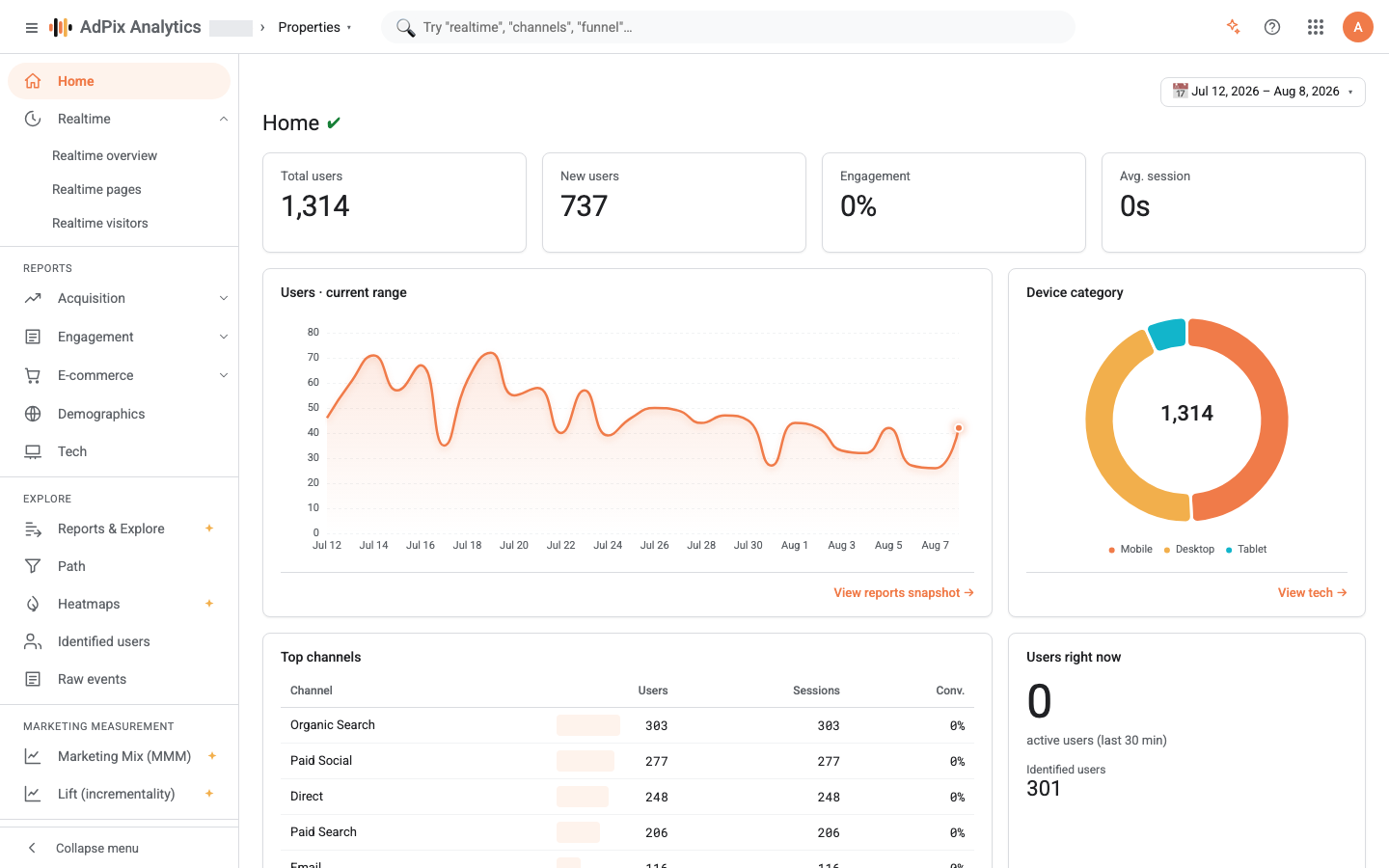Toggle Tablet series in device legend
This screenshot has height=868, width=1389.
1246,549
